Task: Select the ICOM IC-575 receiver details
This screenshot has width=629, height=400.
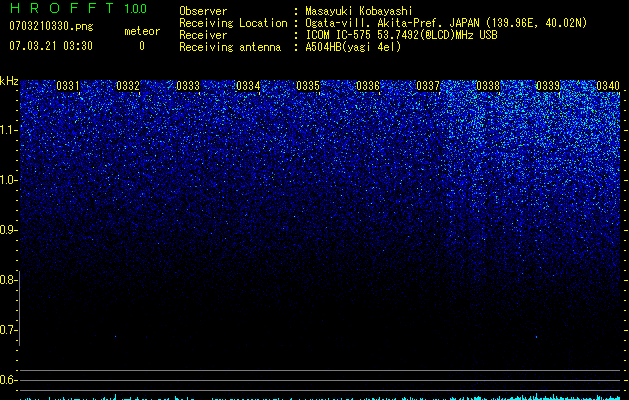Action: tap(401, 35)
